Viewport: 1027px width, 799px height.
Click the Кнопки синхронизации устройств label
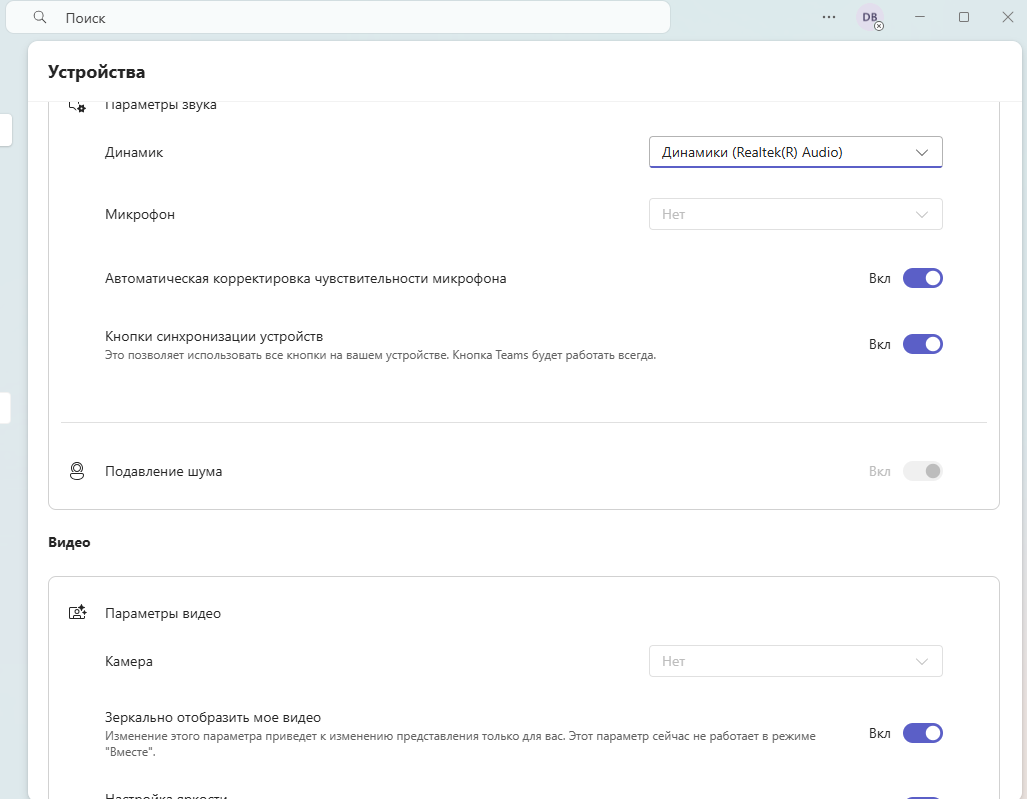click(x=214, y=337)
